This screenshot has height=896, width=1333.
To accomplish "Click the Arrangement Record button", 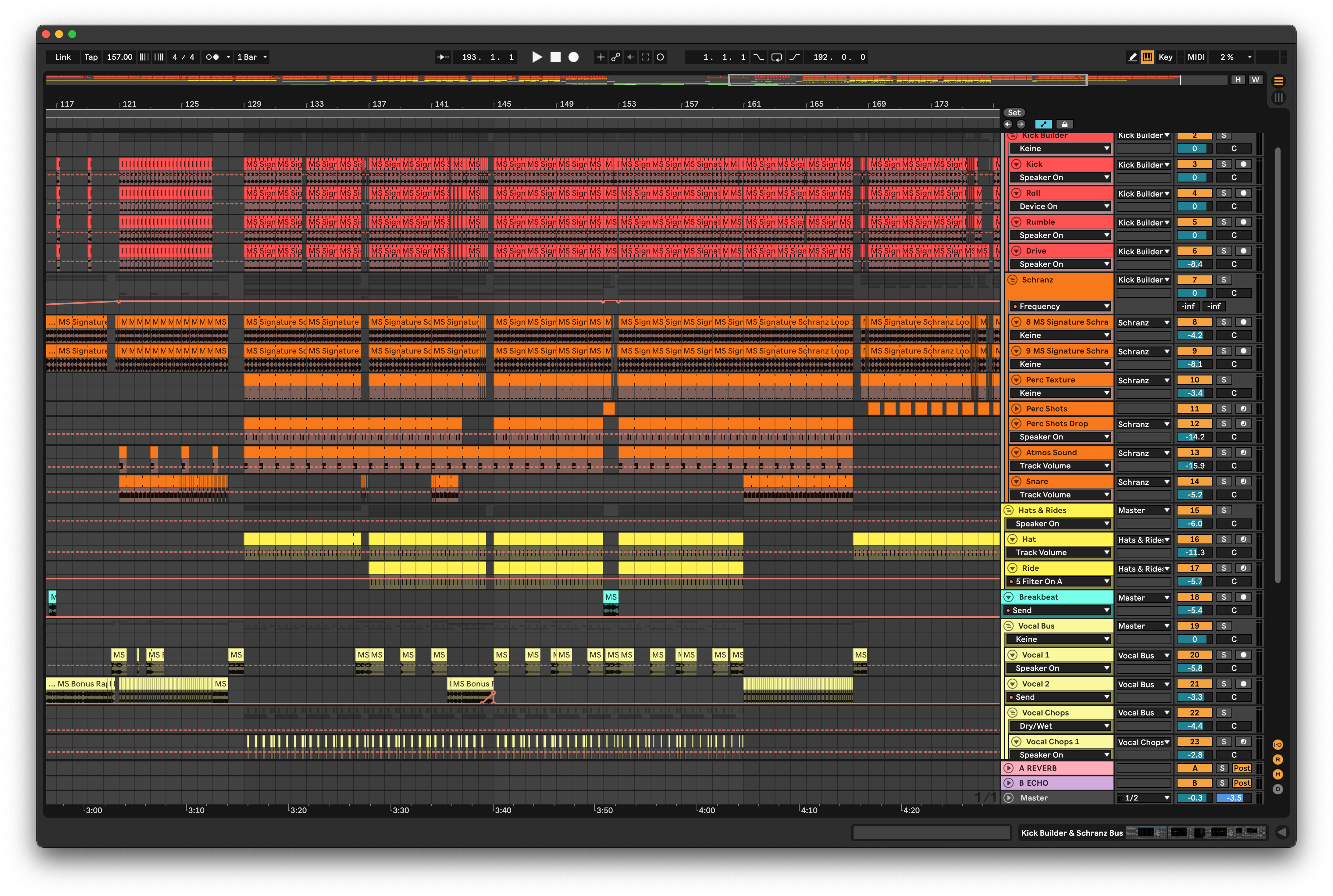I will click(x=574, y=57).
